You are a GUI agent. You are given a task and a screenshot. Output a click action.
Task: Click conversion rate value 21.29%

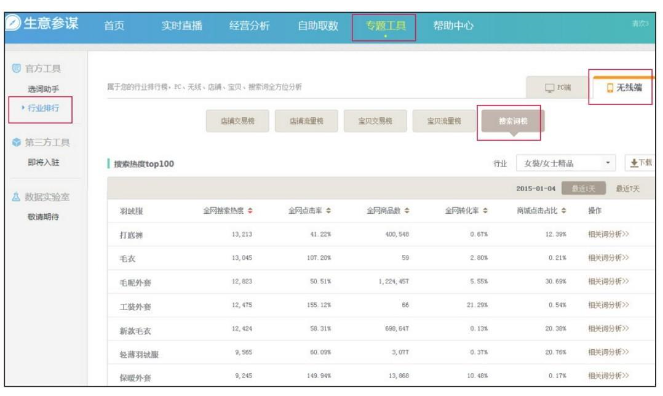point(477,305)
